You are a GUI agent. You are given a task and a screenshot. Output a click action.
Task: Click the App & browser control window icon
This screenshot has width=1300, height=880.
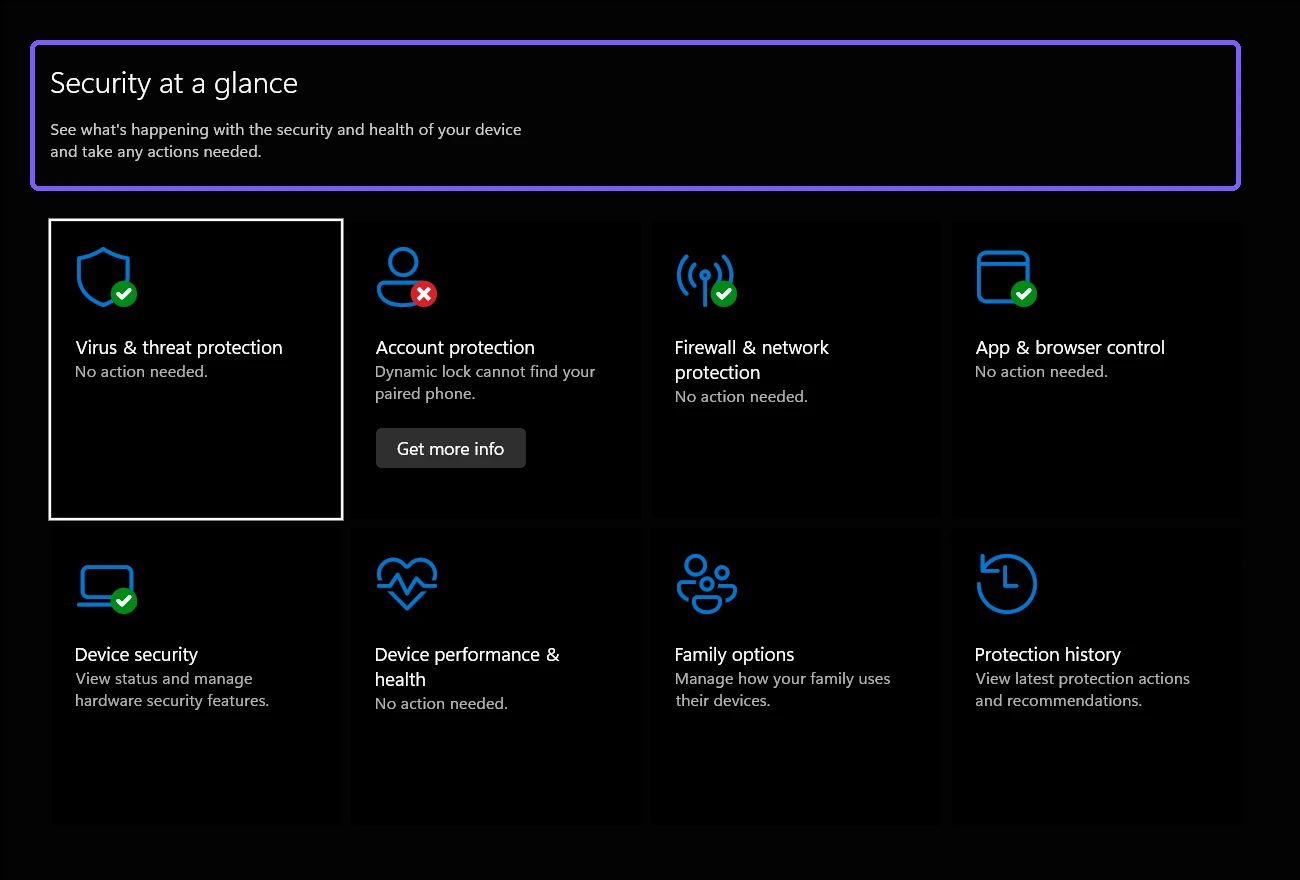pyautogui.click(x=1006, y=278)
